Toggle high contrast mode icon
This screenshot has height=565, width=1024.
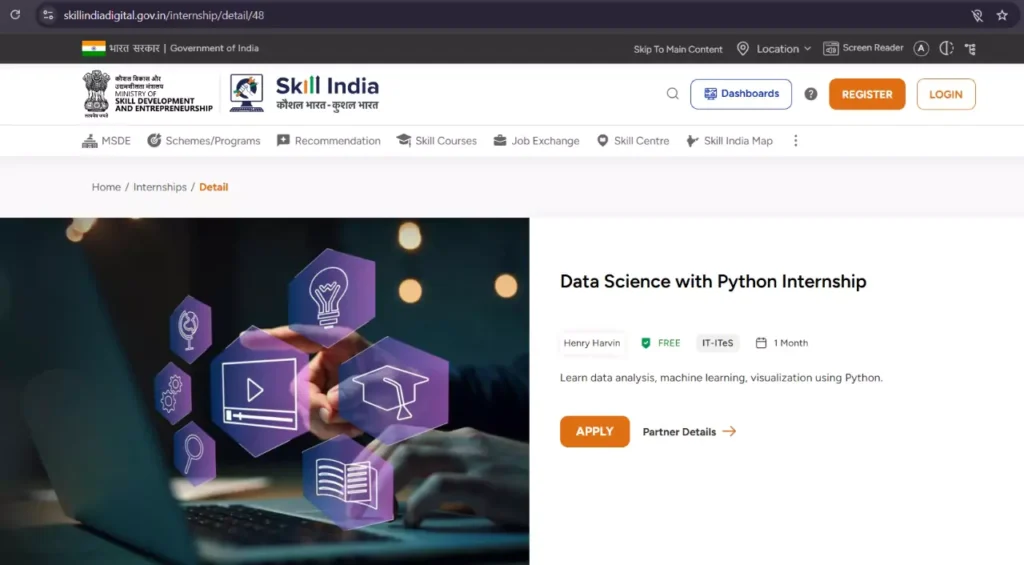click(x=946, y=48)
